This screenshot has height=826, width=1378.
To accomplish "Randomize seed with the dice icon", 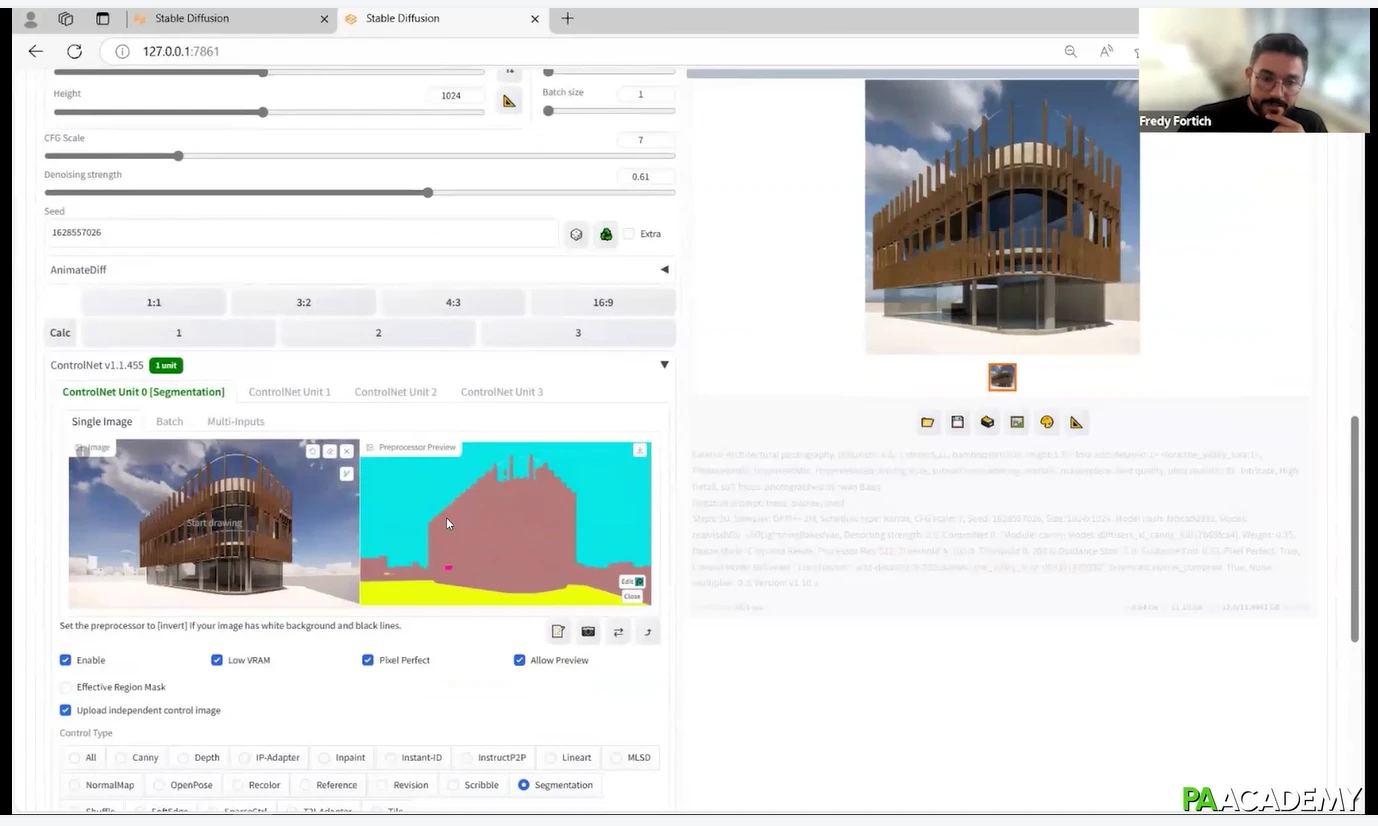I will click(576, 234).
